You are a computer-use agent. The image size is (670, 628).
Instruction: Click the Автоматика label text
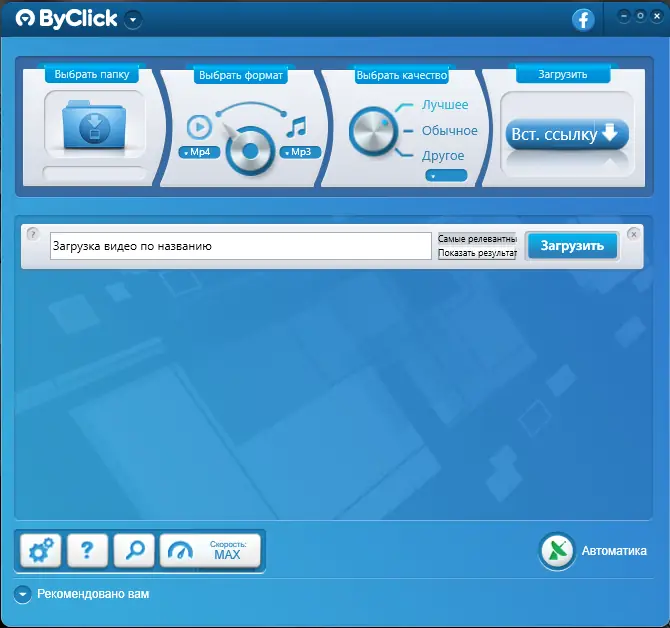click(x=614, y=551)
